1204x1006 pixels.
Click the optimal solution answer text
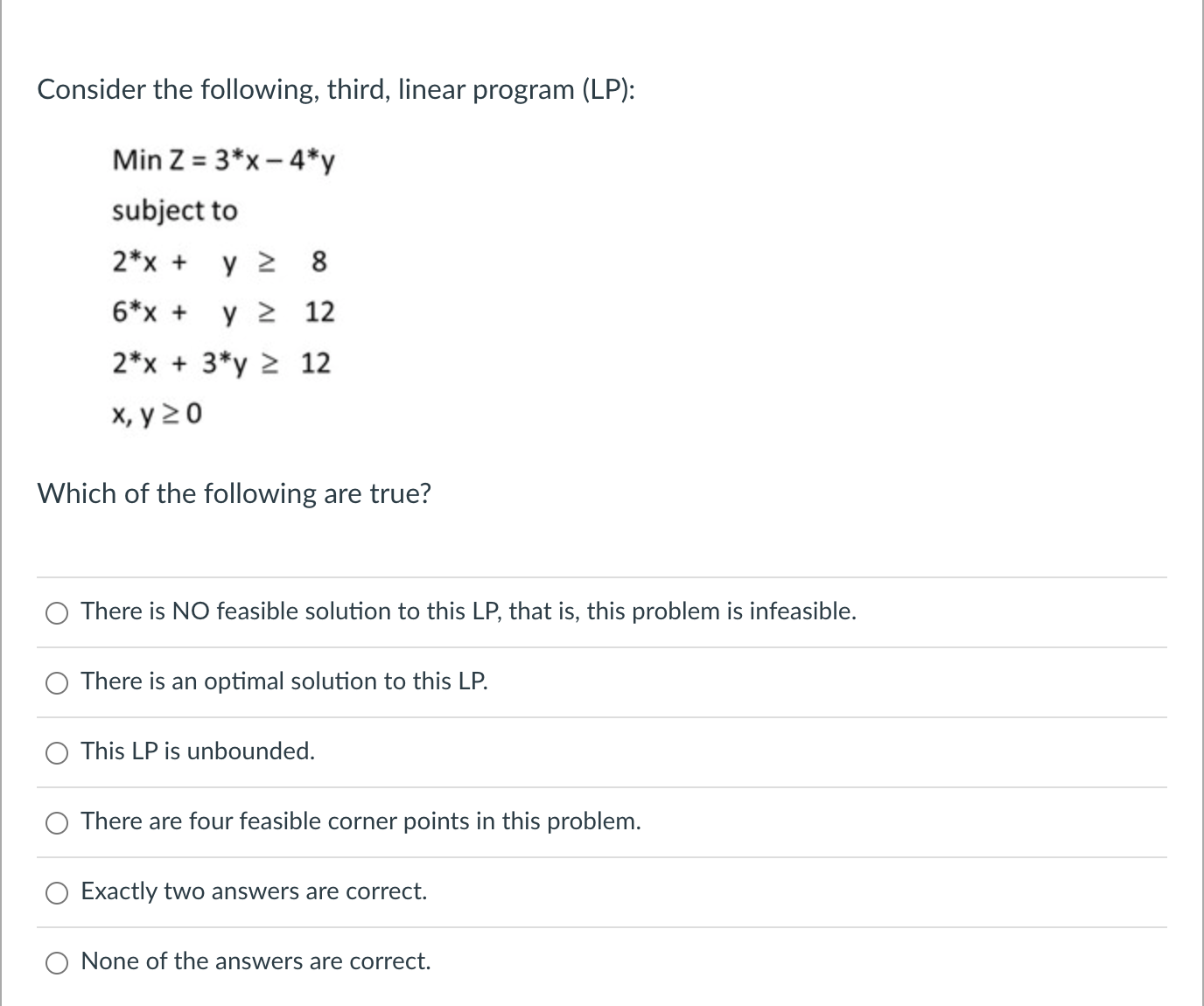click(x=283, y=681)
